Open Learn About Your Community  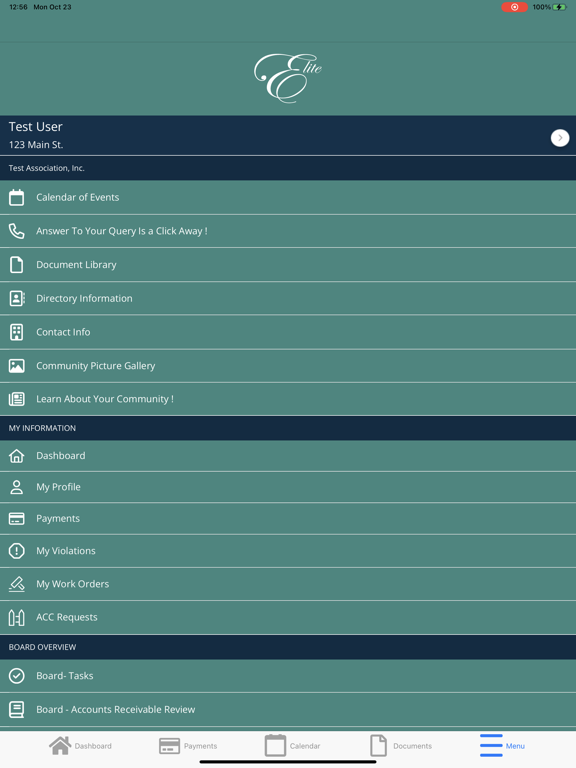[x=288, y=399]
